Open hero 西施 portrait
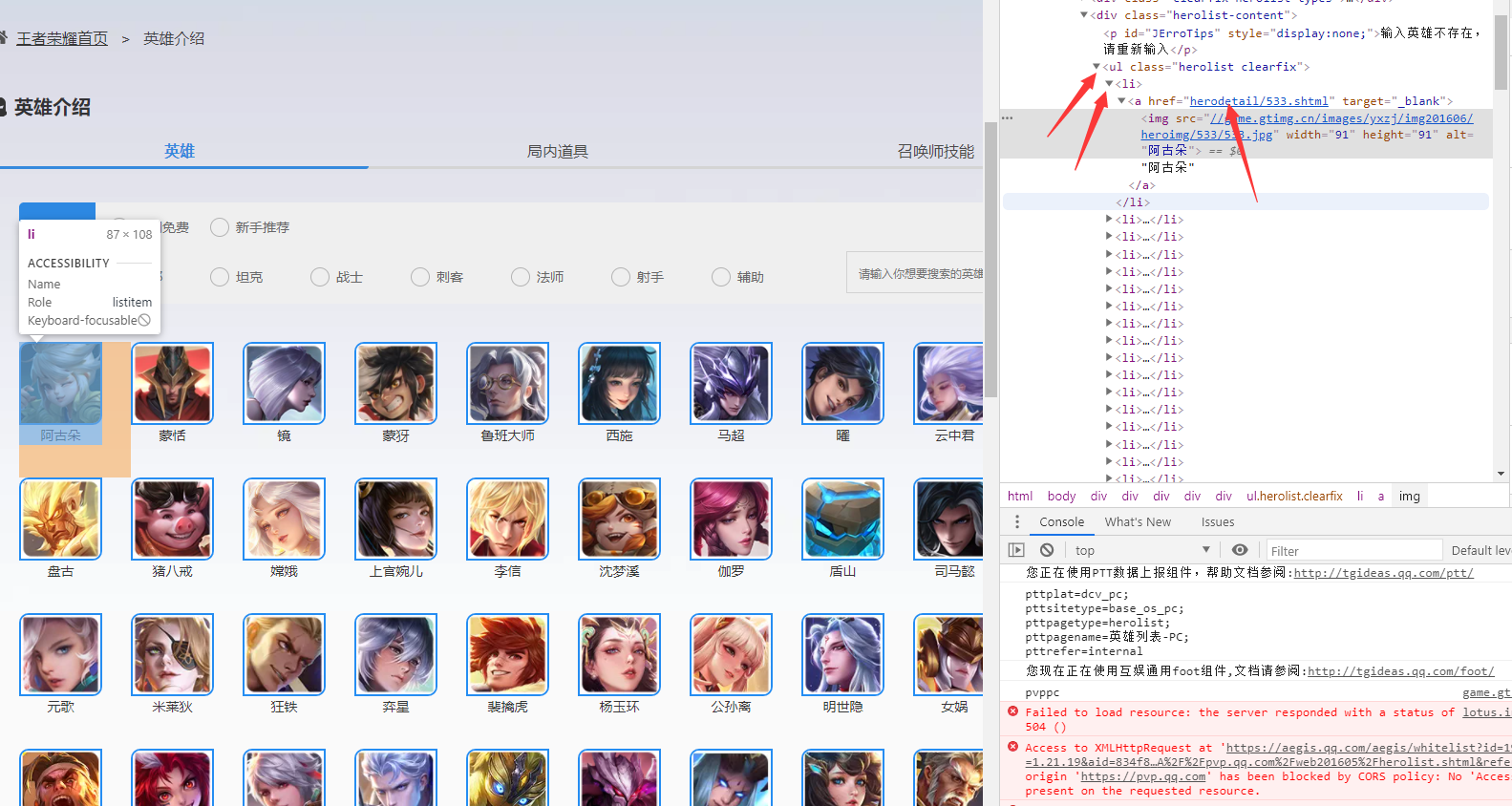 (619, 383)
